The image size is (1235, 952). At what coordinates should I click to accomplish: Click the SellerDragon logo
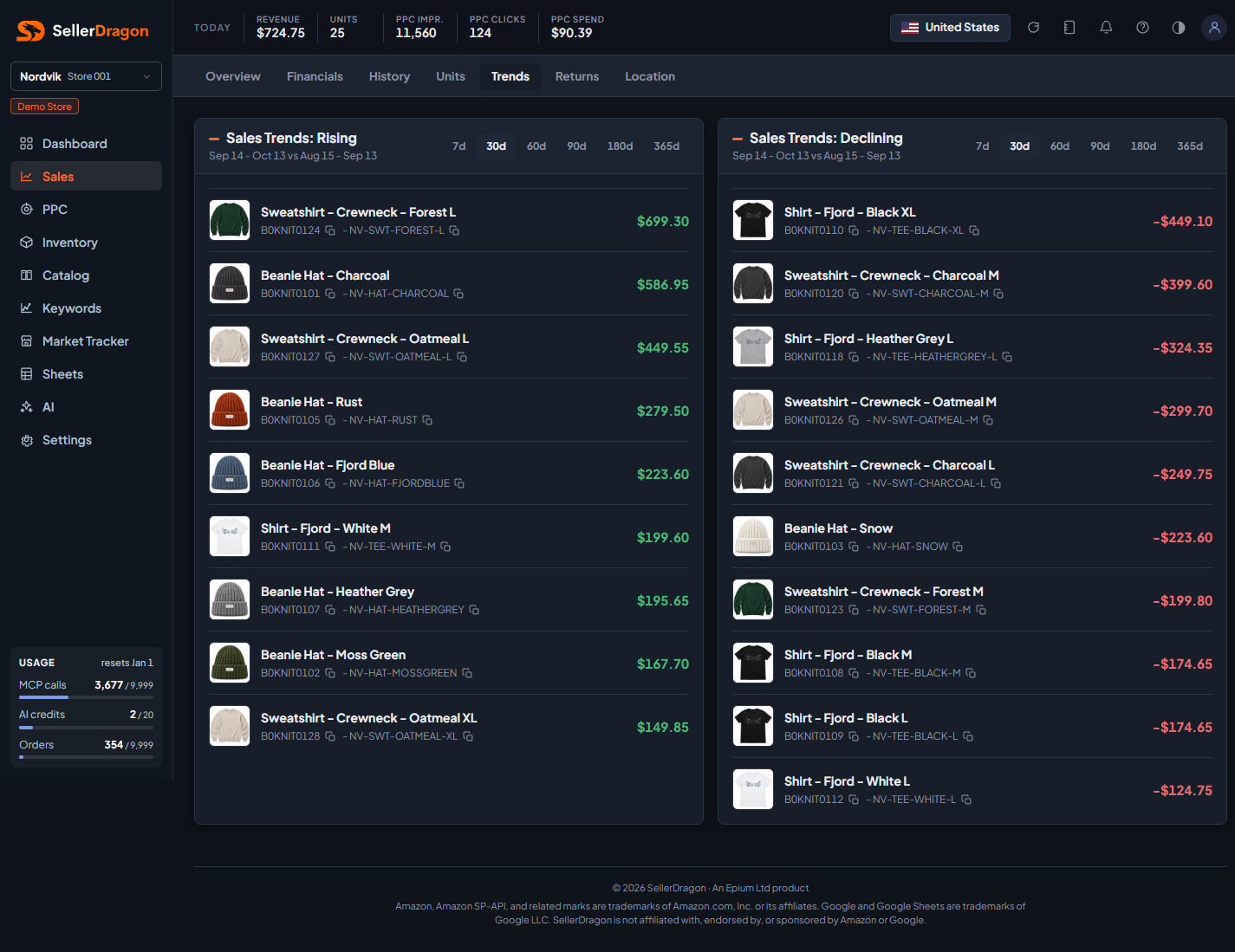[x=82, y=31]
